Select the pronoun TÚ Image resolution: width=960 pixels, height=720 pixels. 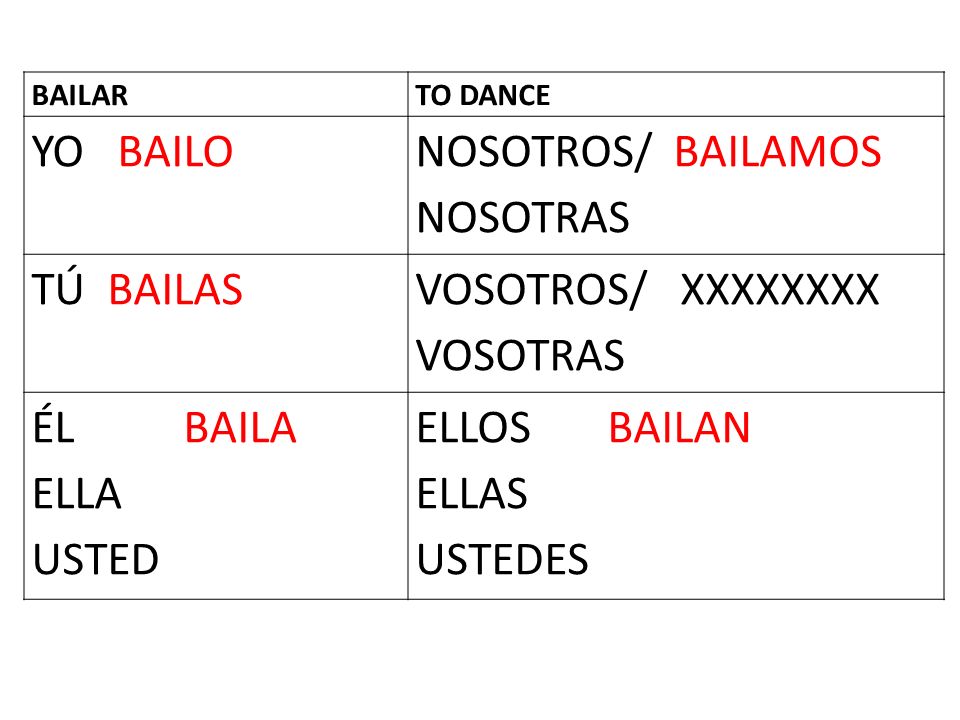pos(57,287)
